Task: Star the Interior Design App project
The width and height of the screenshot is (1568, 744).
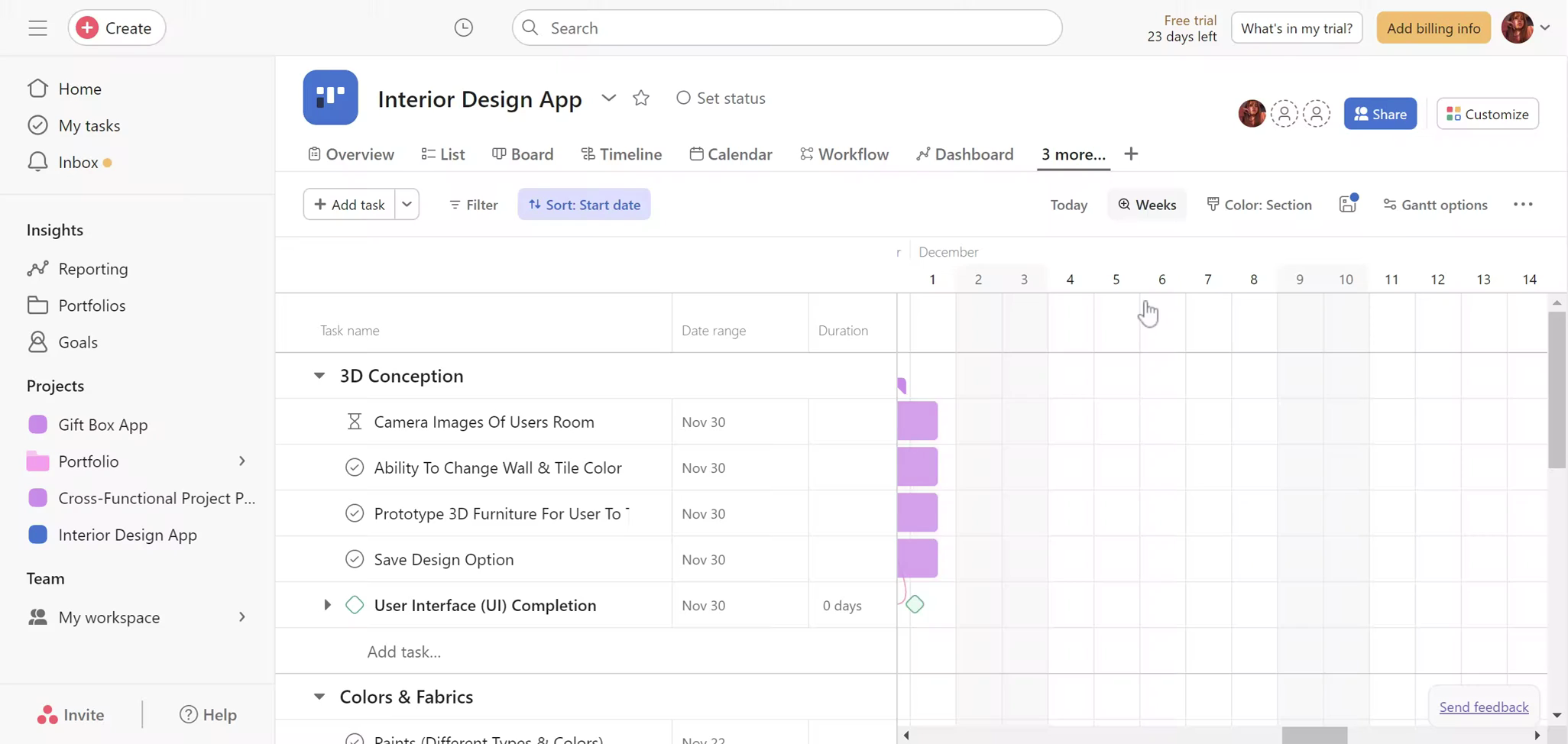Action: (641, 98)
